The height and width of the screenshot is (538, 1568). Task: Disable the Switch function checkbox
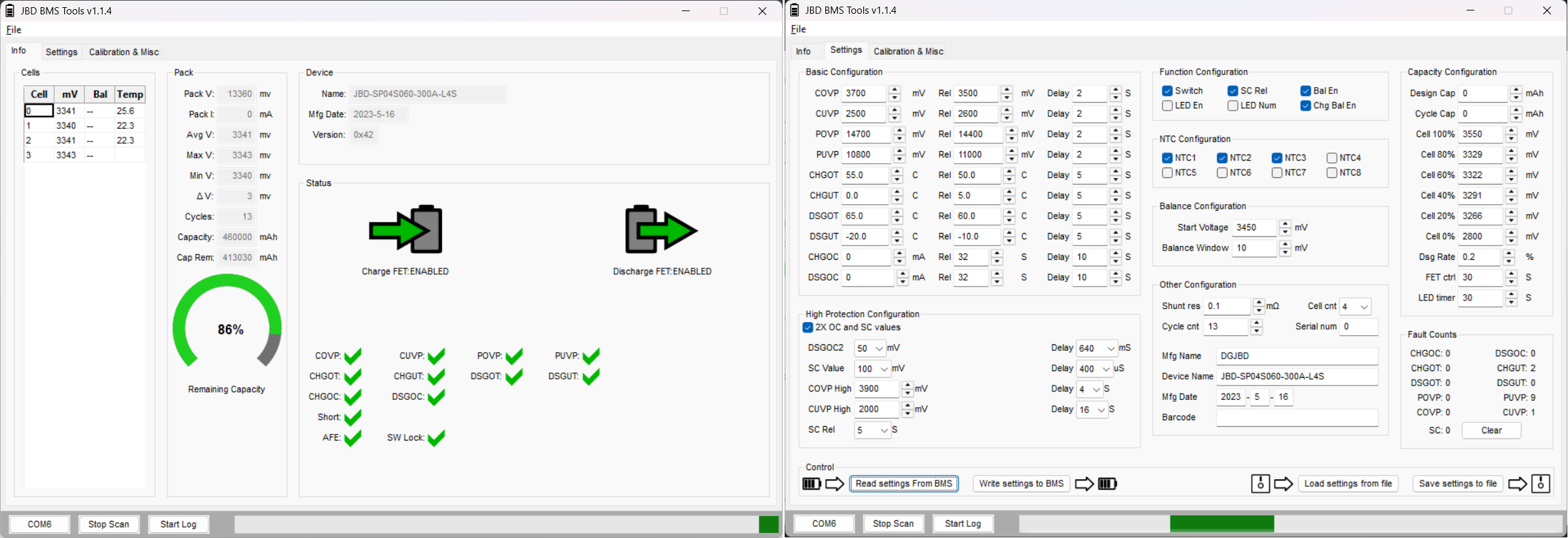pos(1167,91)
